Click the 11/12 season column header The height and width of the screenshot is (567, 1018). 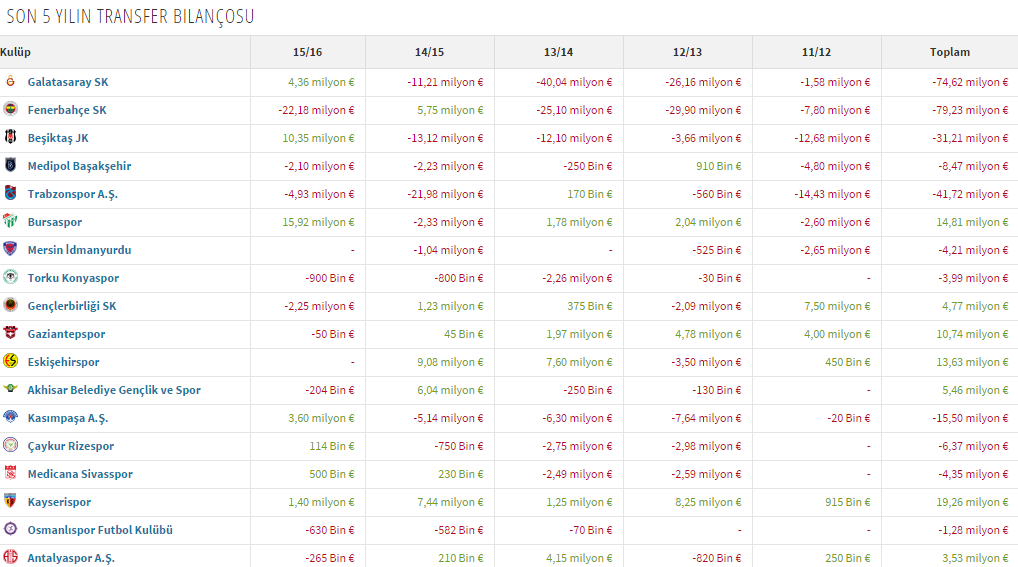(816, 52)
